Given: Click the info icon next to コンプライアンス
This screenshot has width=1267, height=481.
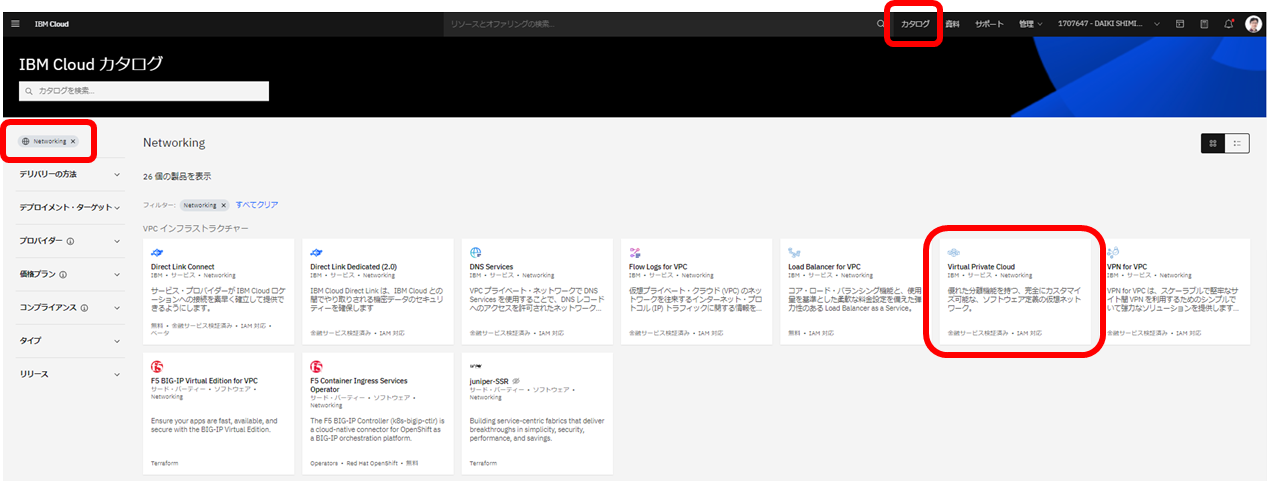Looking at the screenshot, I should click(x=84, y=308).
